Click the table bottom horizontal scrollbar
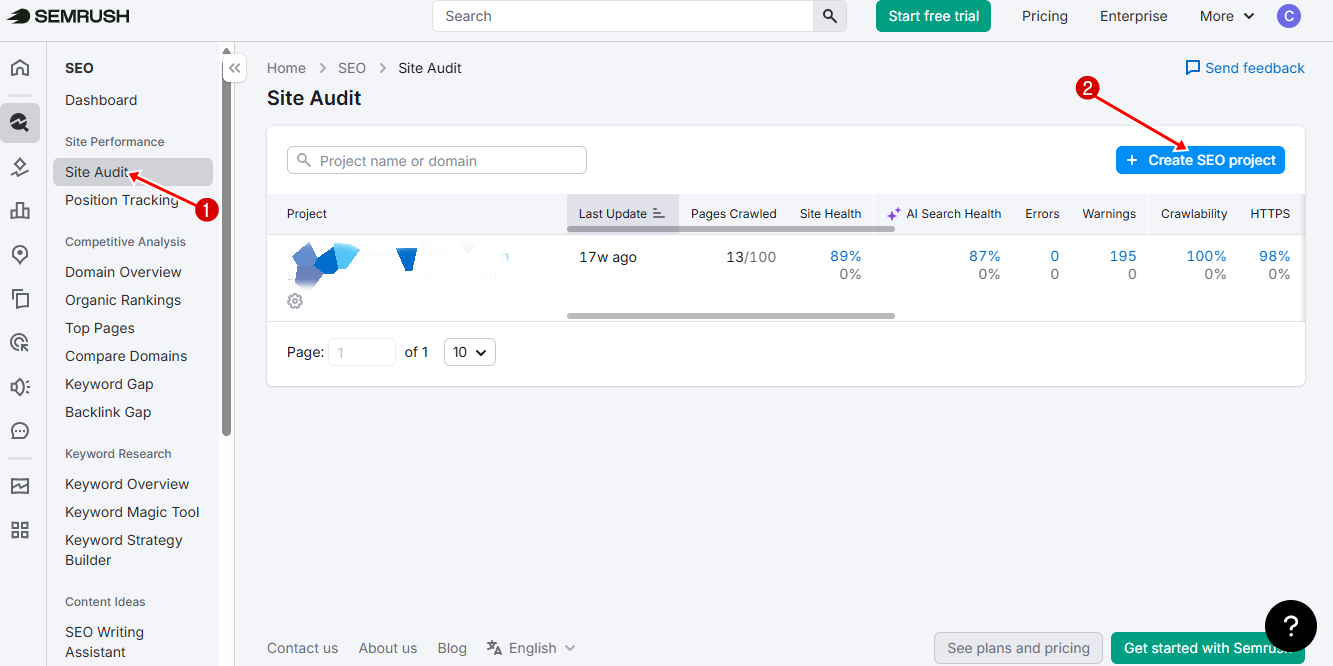Screen dimensions: 1333x666 coord(731,316)
